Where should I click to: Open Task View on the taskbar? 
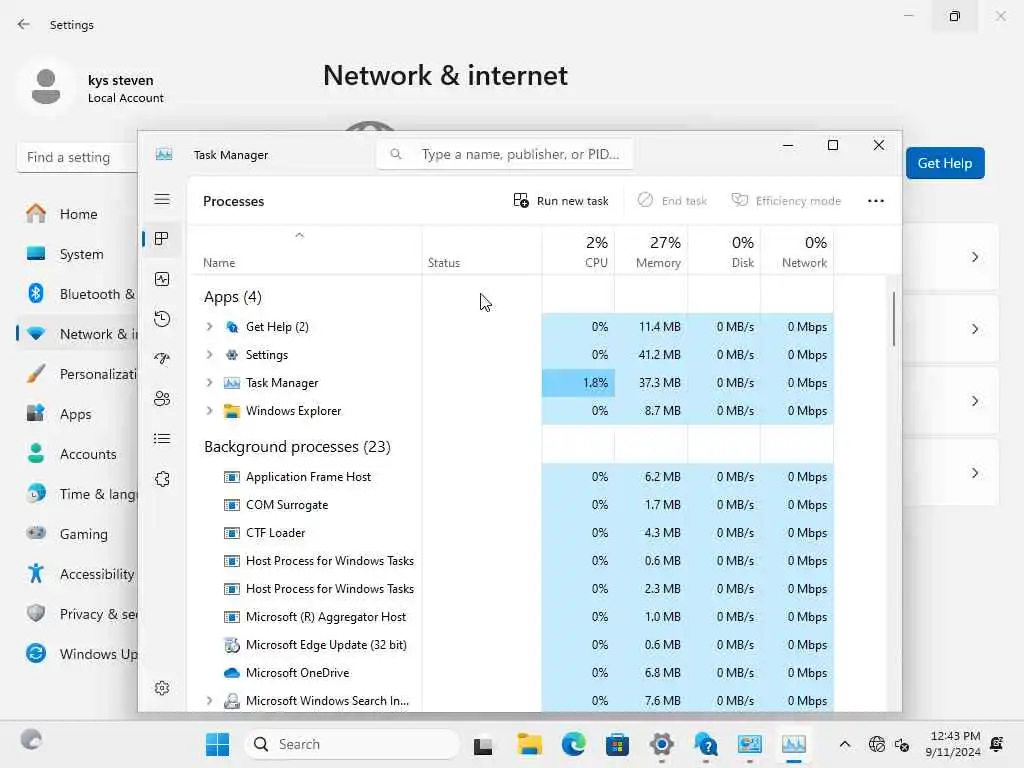tap(483, 745)
